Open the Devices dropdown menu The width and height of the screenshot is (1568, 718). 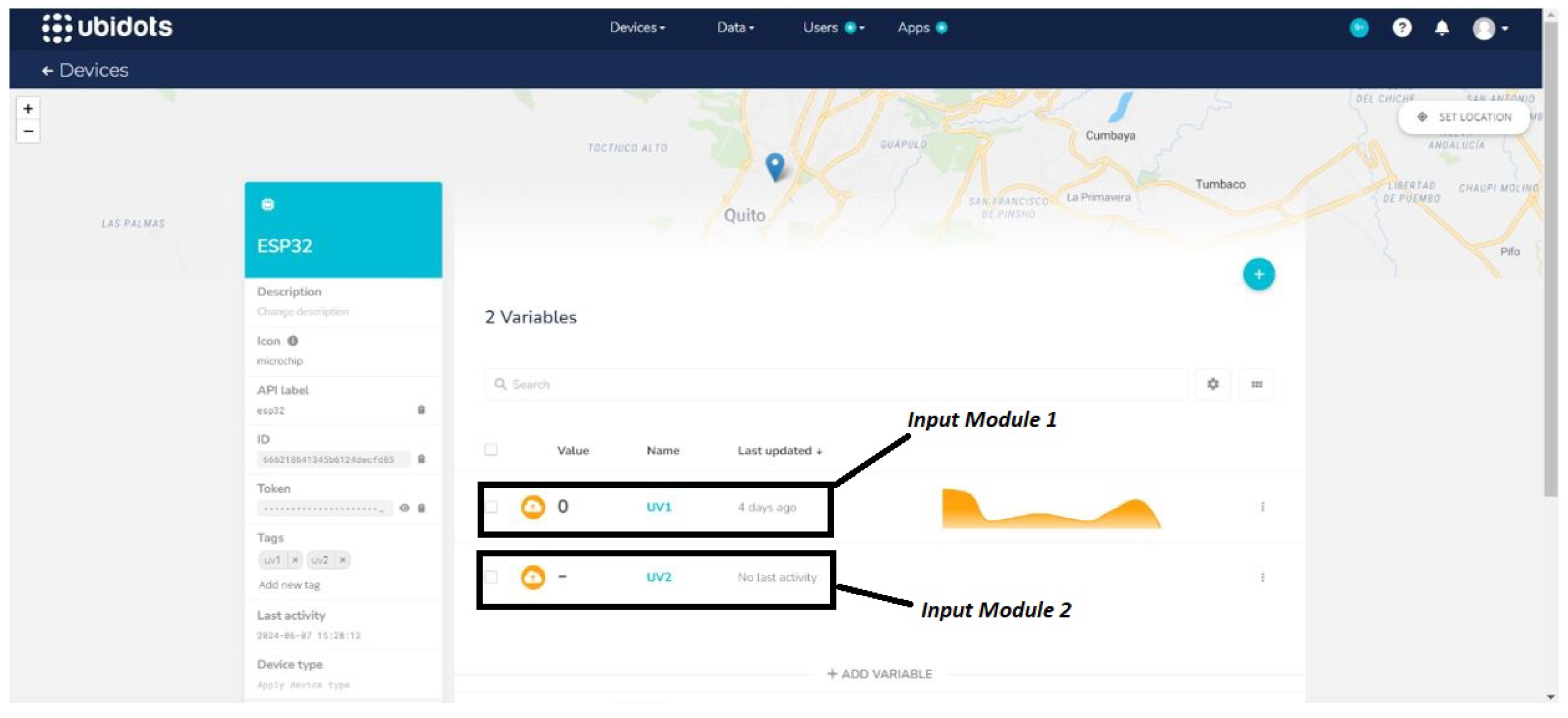pyautogui.click(x=637, y=28)
